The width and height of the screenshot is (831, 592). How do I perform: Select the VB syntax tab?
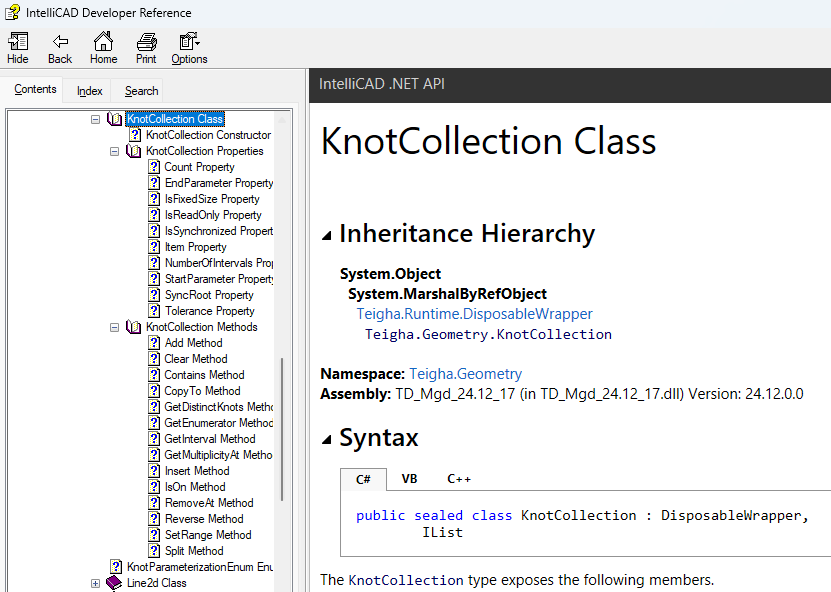pos(409,479)
